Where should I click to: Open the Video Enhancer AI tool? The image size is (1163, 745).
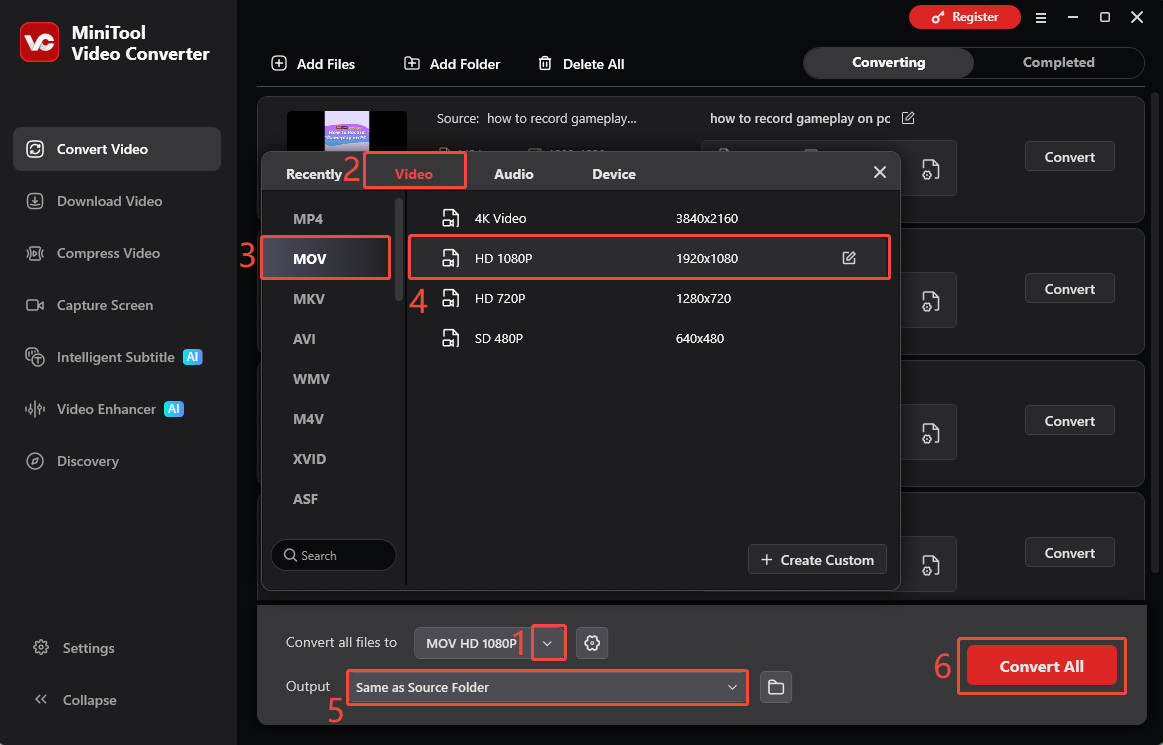pyautogui.click(x=105, y=409)
